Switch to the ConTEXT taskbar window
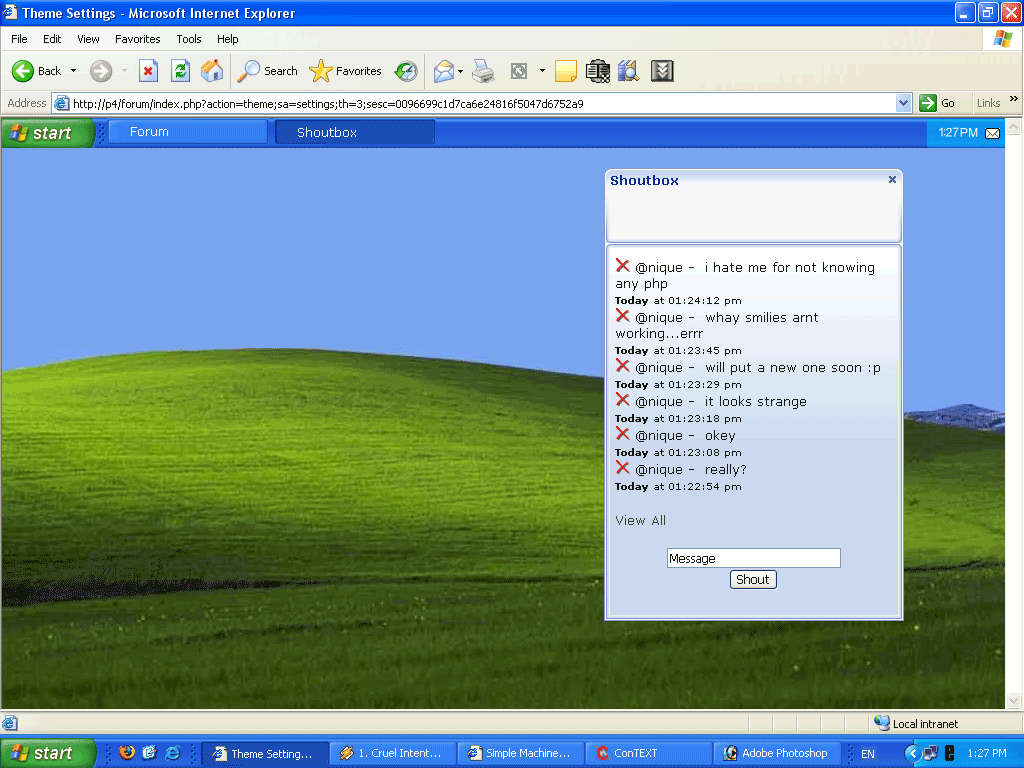 [x=648, y=753]
